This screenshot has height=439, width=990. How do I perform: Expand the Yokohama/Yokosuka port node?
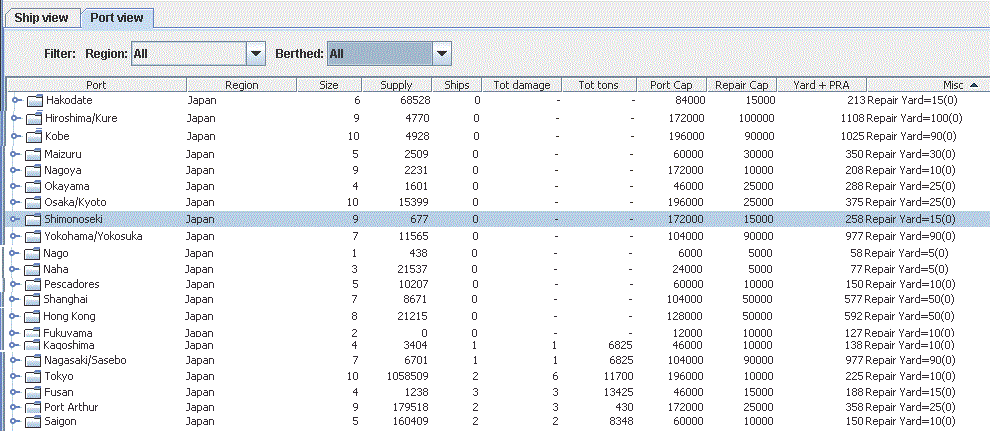click(x=16, y=236)
